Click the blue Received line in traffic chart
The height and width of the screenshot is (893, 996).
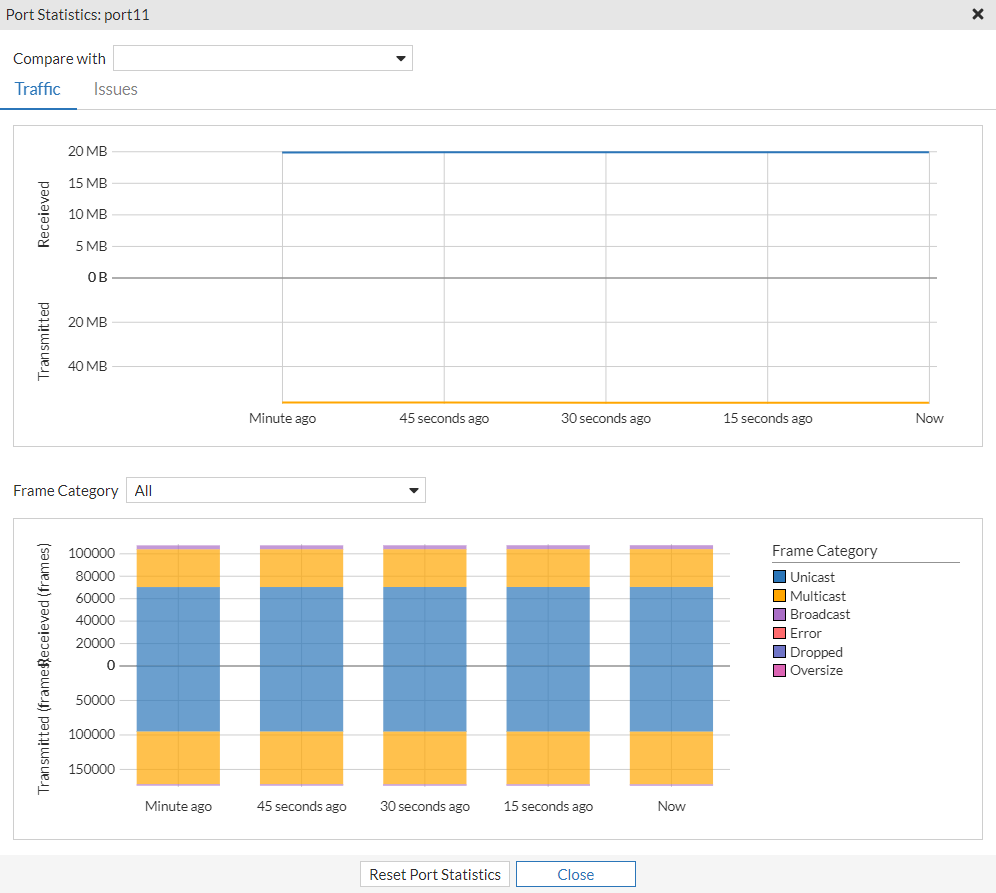(605, 152)
